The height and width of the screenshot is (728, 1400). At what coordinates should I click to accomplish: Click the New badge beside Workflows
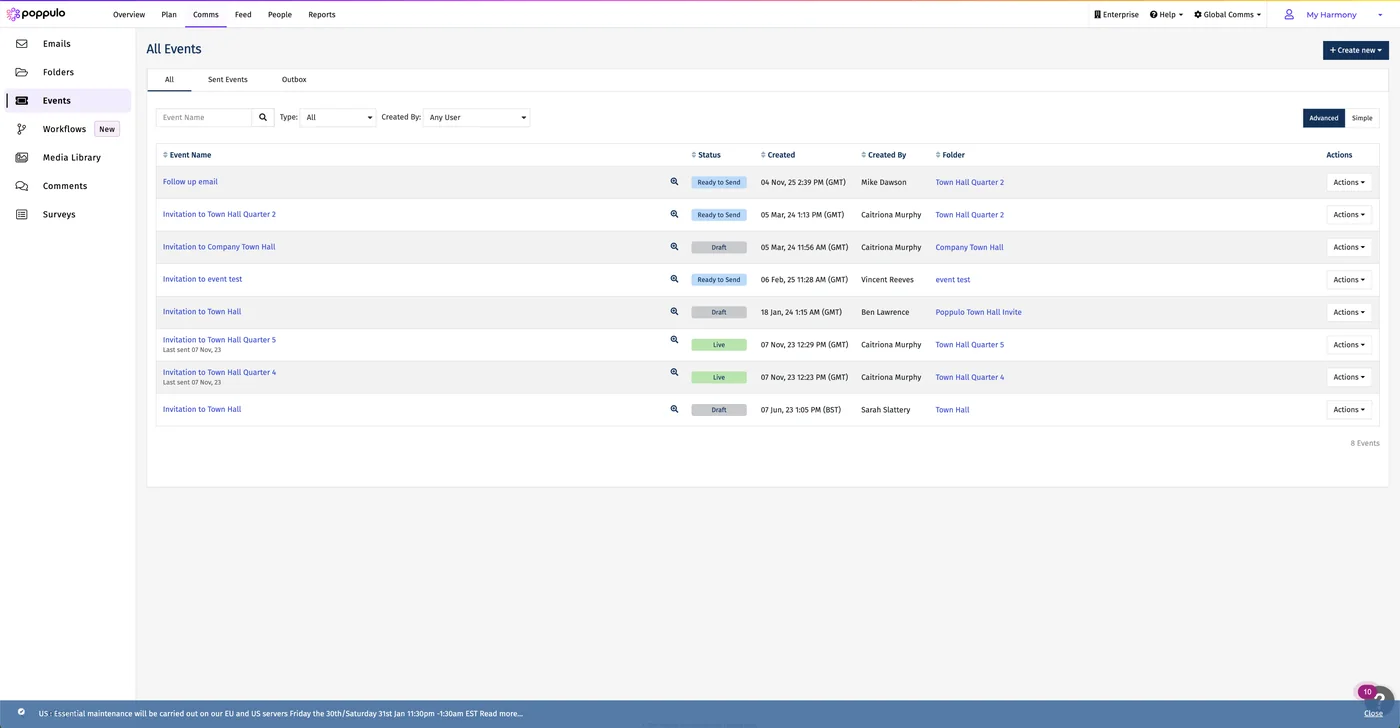[x=107, y=129]
